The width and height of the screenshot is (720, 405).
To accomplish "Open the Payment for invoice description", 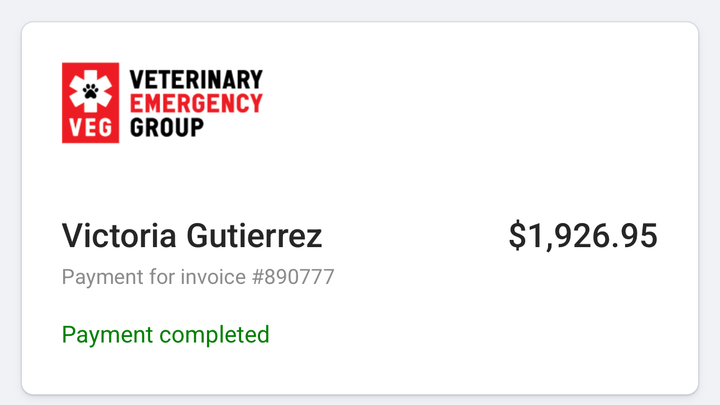I will (x=198, y=277).
